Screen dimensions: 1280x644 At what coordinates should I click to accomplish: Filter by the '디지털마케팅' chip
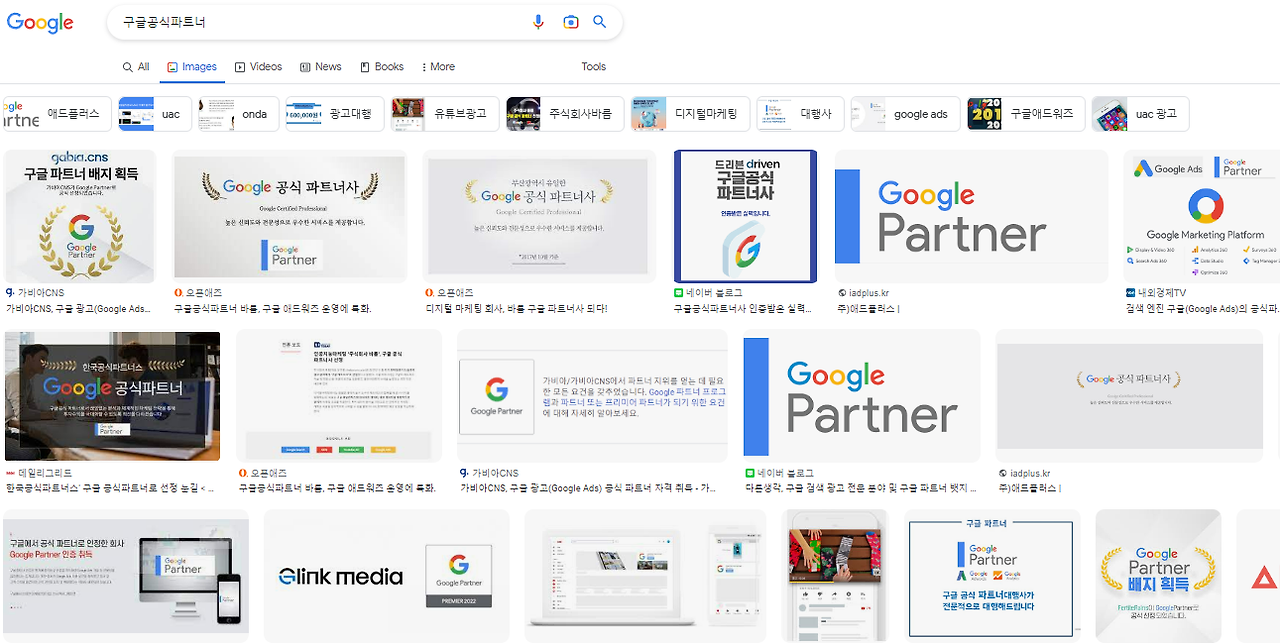689,114
